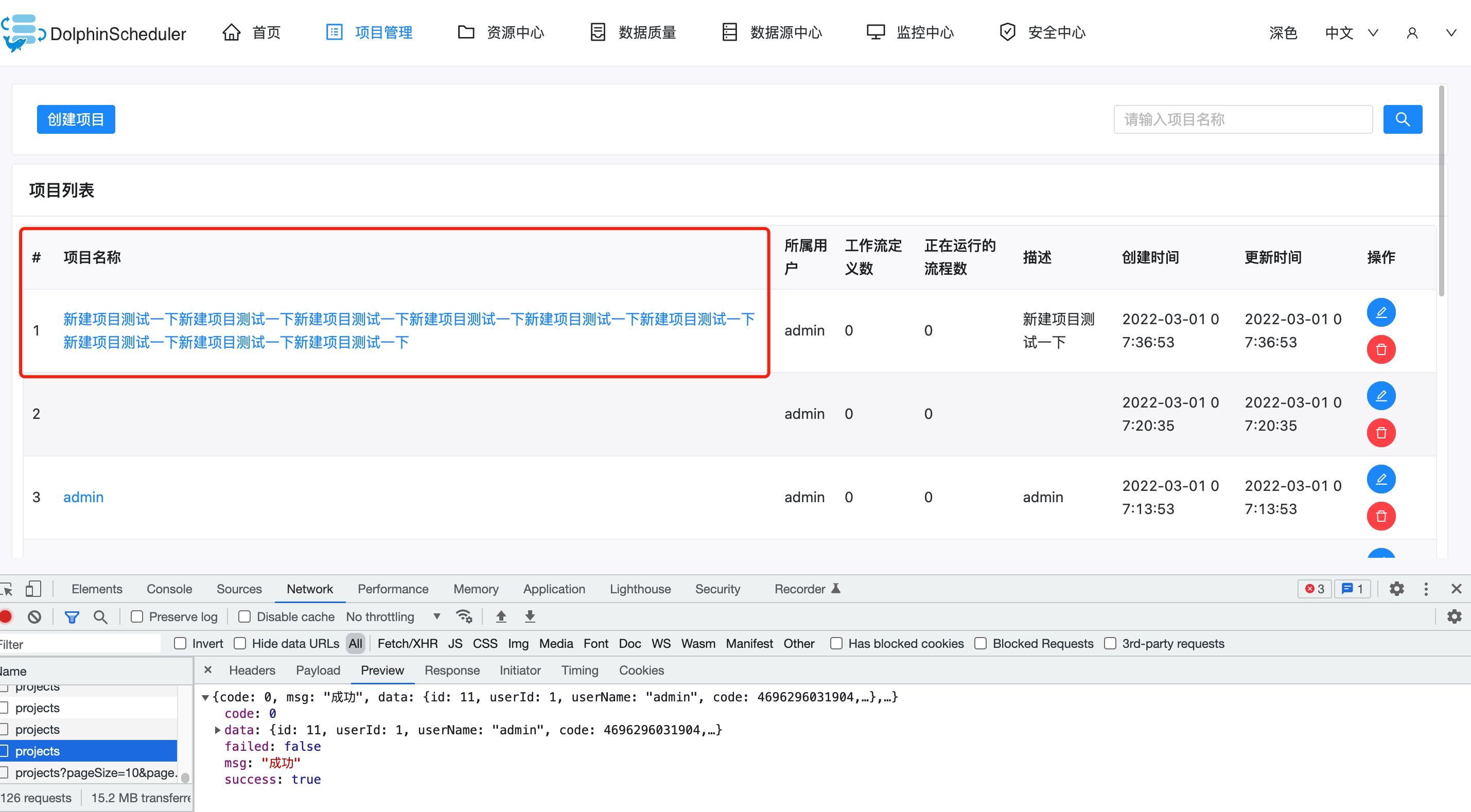Image resolution: width=1471 pixels, height=812 pixels.
Task: Open the admin project link
Action: click(83, 497)
